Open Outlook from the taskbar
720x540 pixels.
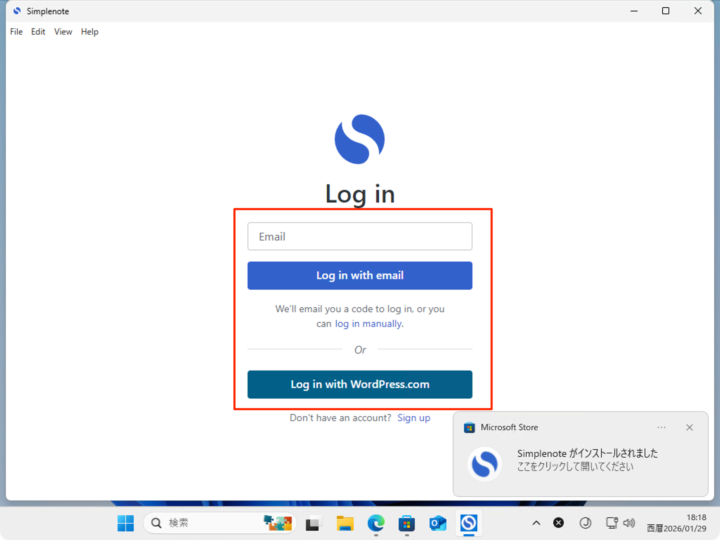click(x=437, y=523)
